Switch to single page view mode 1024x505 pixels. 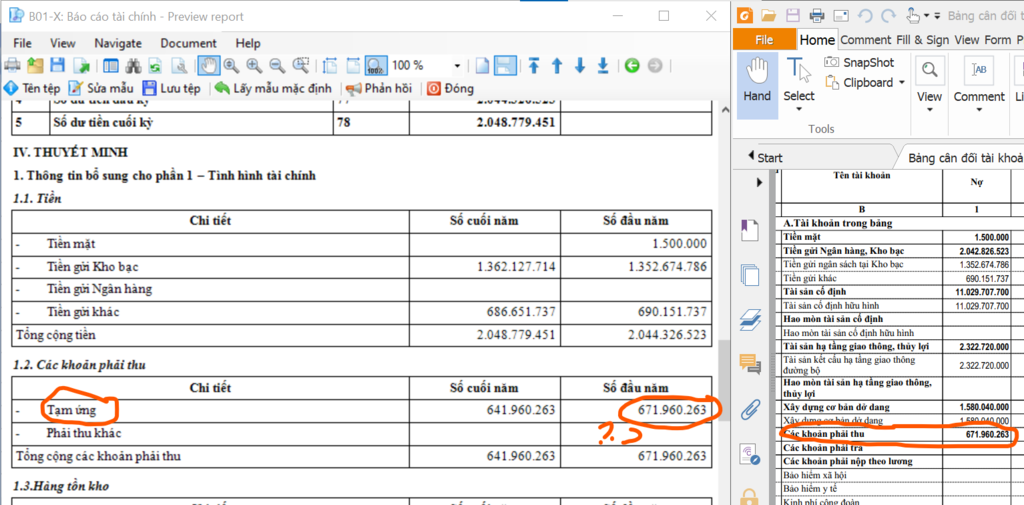480,65
